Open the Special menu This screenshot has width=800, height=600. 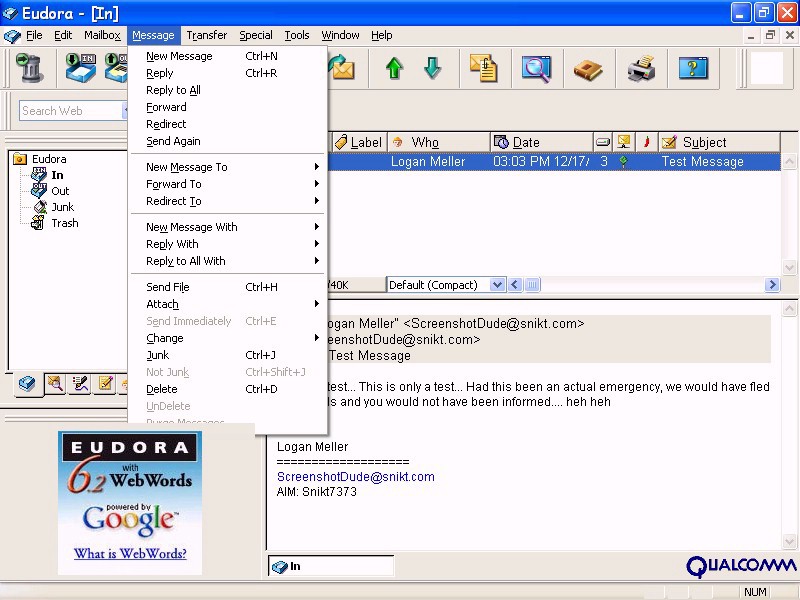[x=256, y=35]
